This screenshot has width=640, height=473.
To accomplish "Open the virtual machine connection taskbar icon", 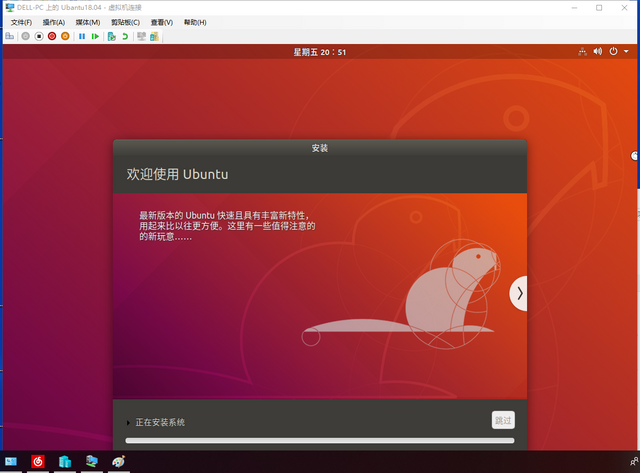I will (x=92, y=462).
